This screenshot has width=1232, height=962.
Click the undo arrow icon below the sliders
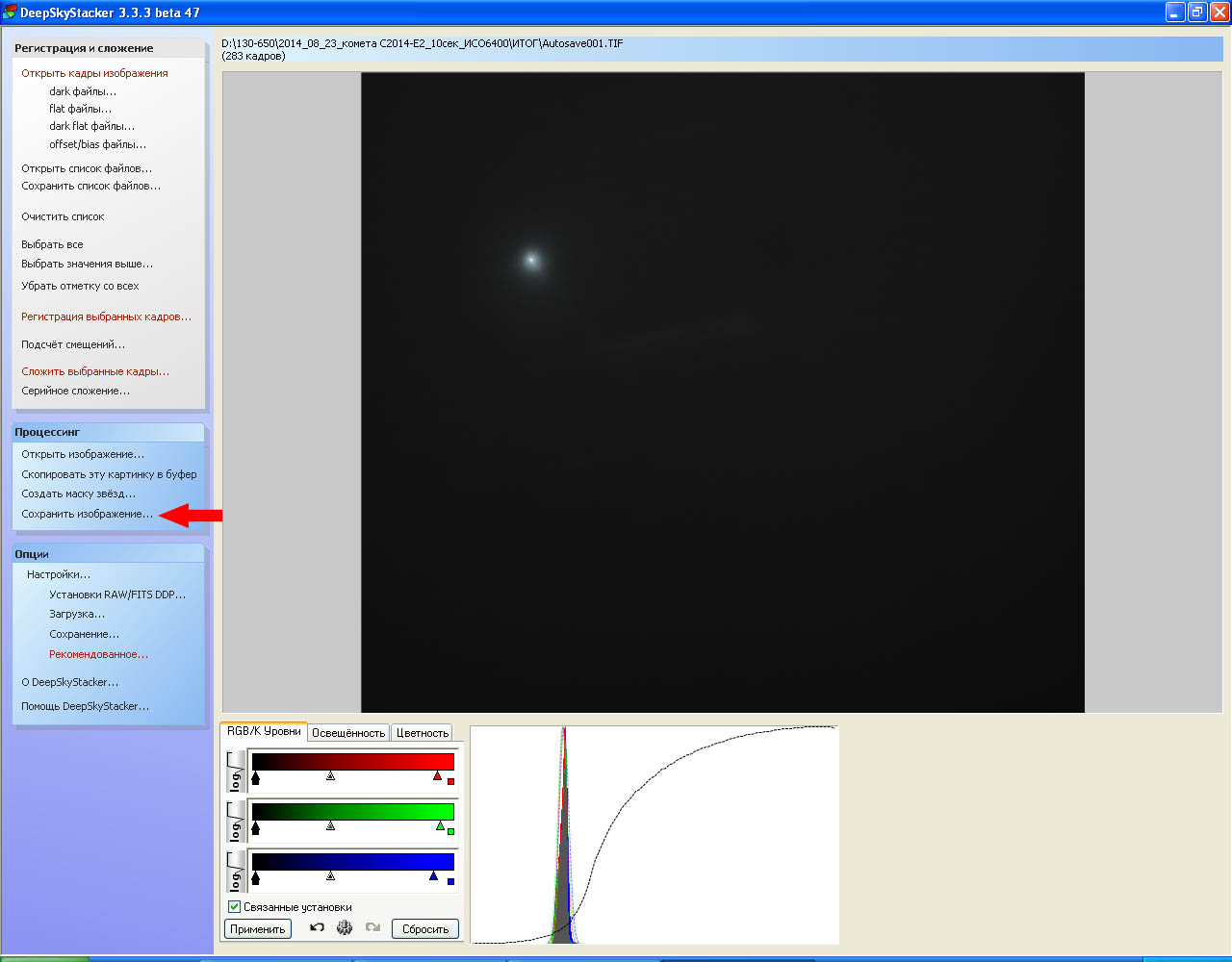(x=317, y=928)
